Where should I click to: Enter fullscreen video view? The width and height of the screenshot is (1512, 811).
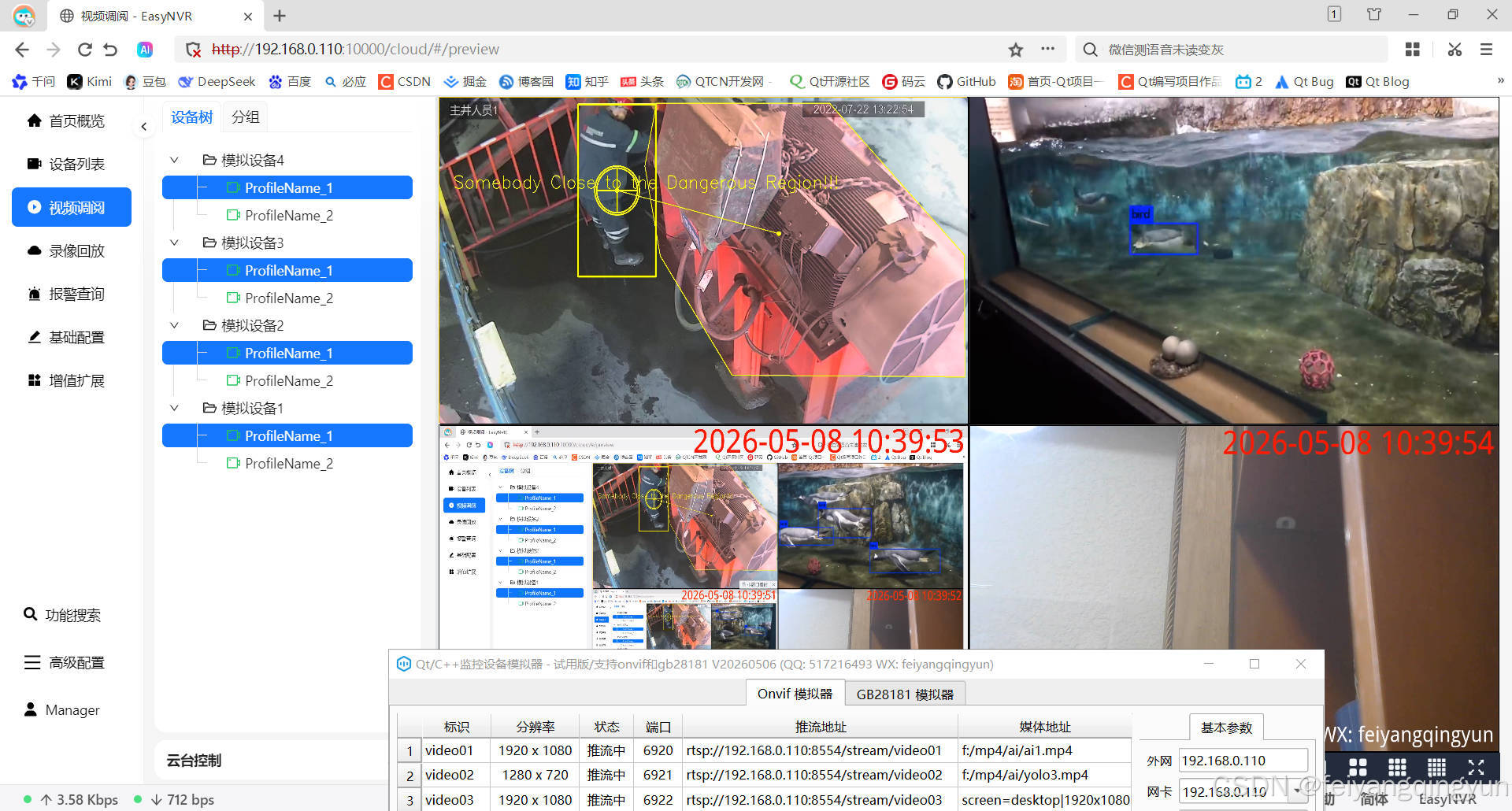pos(1476,768)
